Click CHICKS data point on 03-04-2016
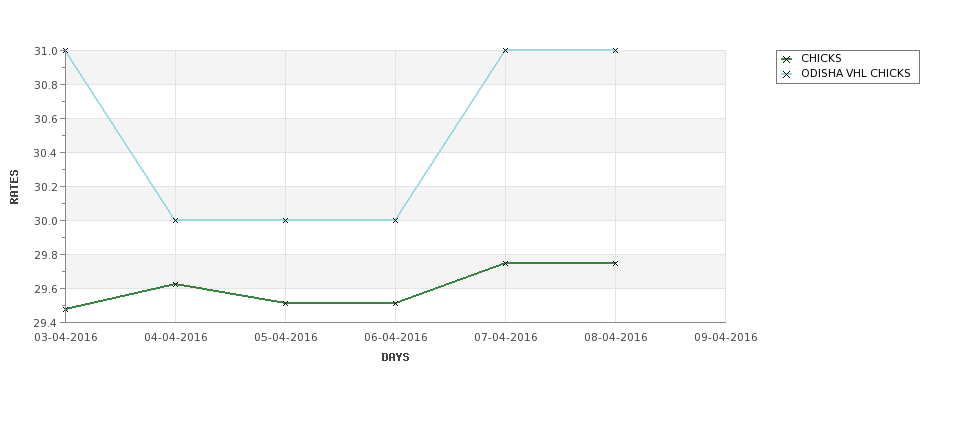The width and height of the screenshot is (975, 429). (65, 309)
